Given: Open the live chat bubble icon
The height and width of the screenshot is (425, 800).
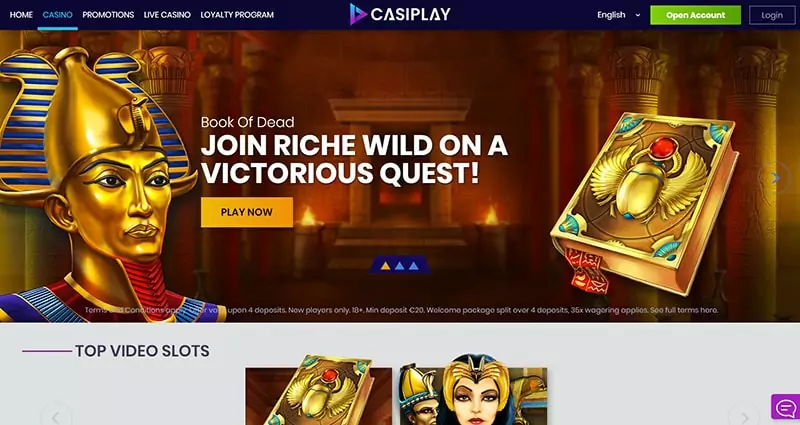Looking at the screenshot, I should [x=785, y=407].
